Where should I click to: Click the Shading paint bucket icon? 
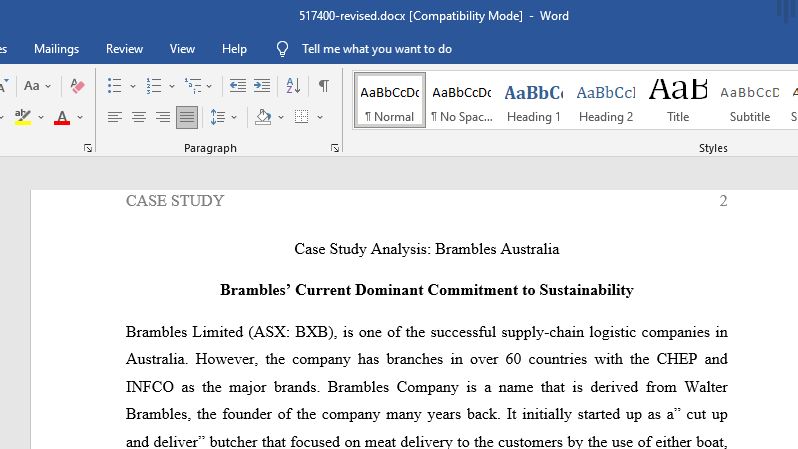click(263, 118)
